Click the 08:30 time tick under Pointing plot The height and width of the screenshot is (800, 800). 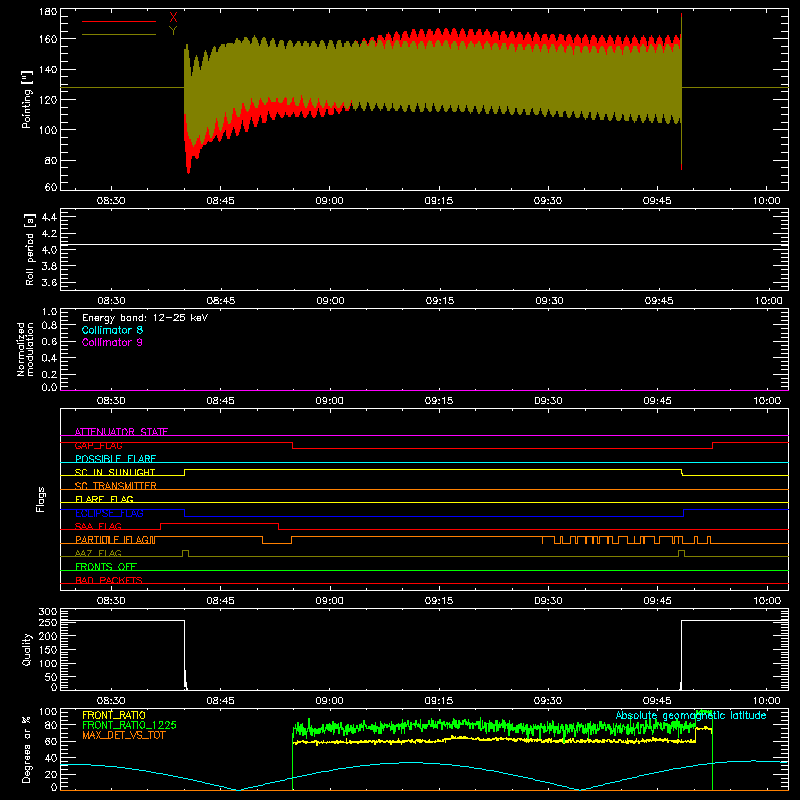pyautogui.click(x=111, y=201)
